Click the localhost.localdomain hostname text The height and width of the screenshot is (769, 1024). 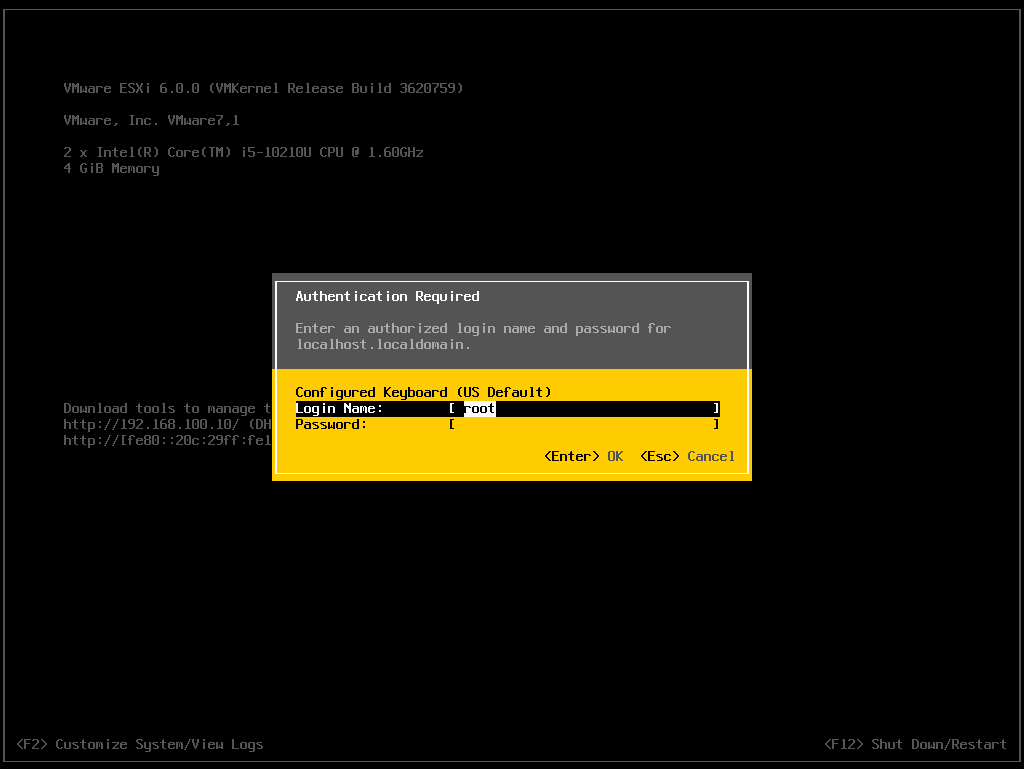(x=383, y=345)
